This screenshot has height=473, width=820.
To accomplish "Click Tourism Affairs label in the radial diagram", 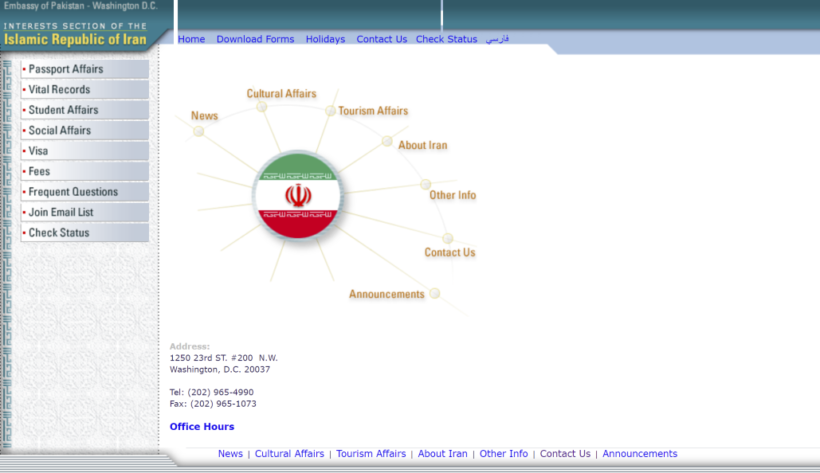I will (x=373, y=111).
